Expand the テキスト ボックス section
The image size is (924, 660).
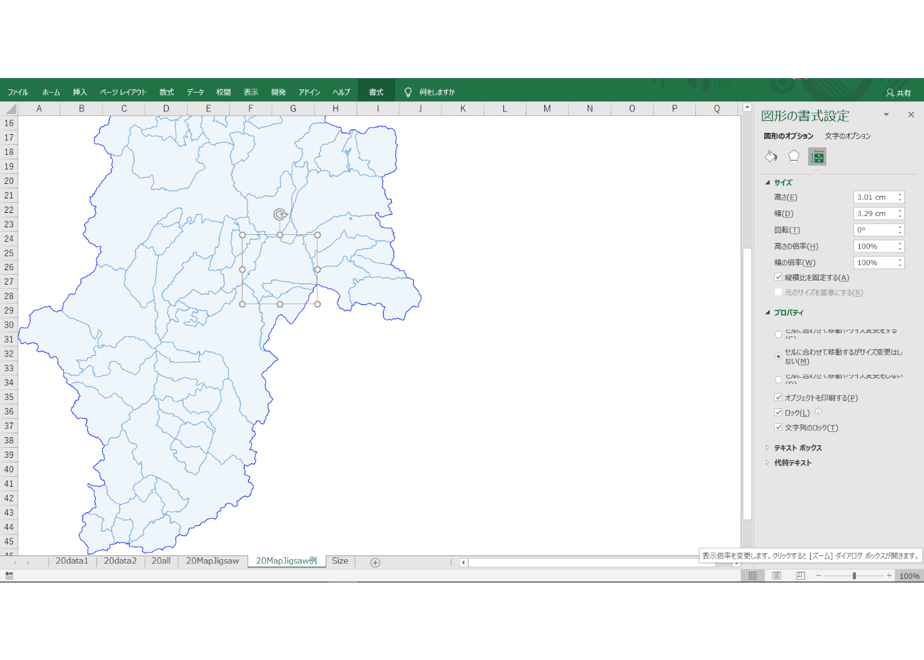(767, 448)
